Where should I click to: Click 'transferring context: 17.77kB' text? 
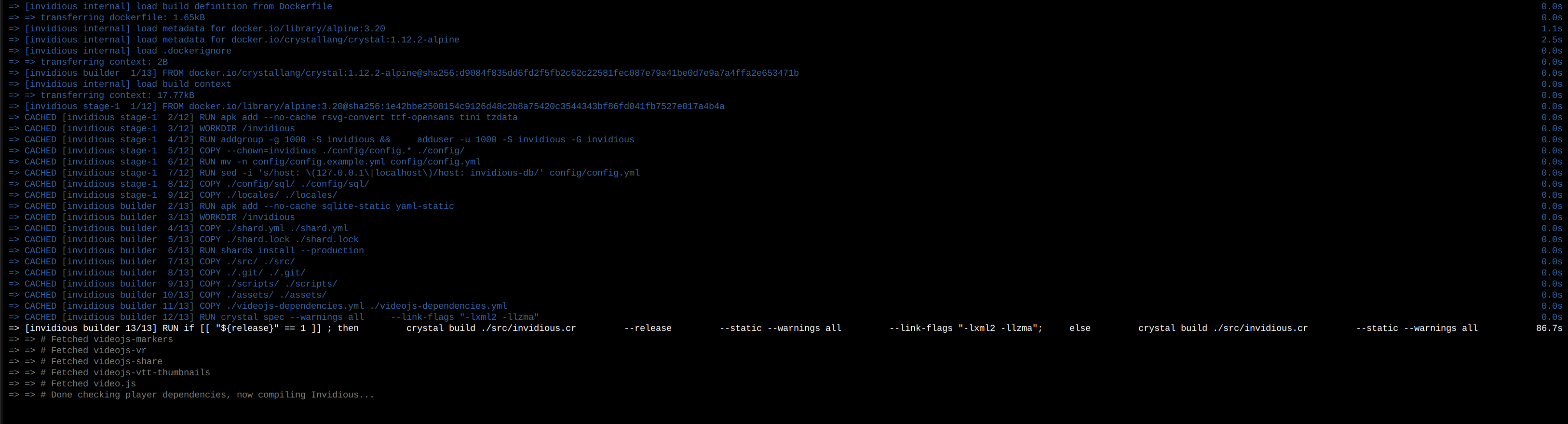coord(118,96)
